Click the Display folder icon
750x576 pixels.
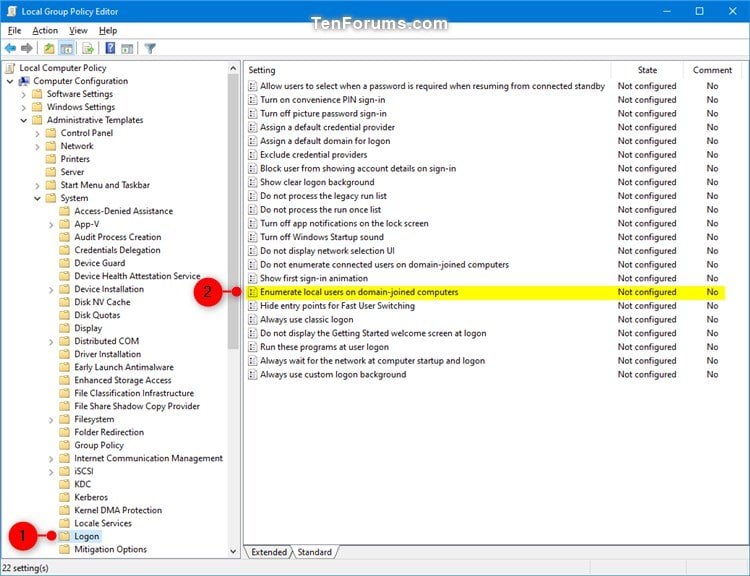65,328
